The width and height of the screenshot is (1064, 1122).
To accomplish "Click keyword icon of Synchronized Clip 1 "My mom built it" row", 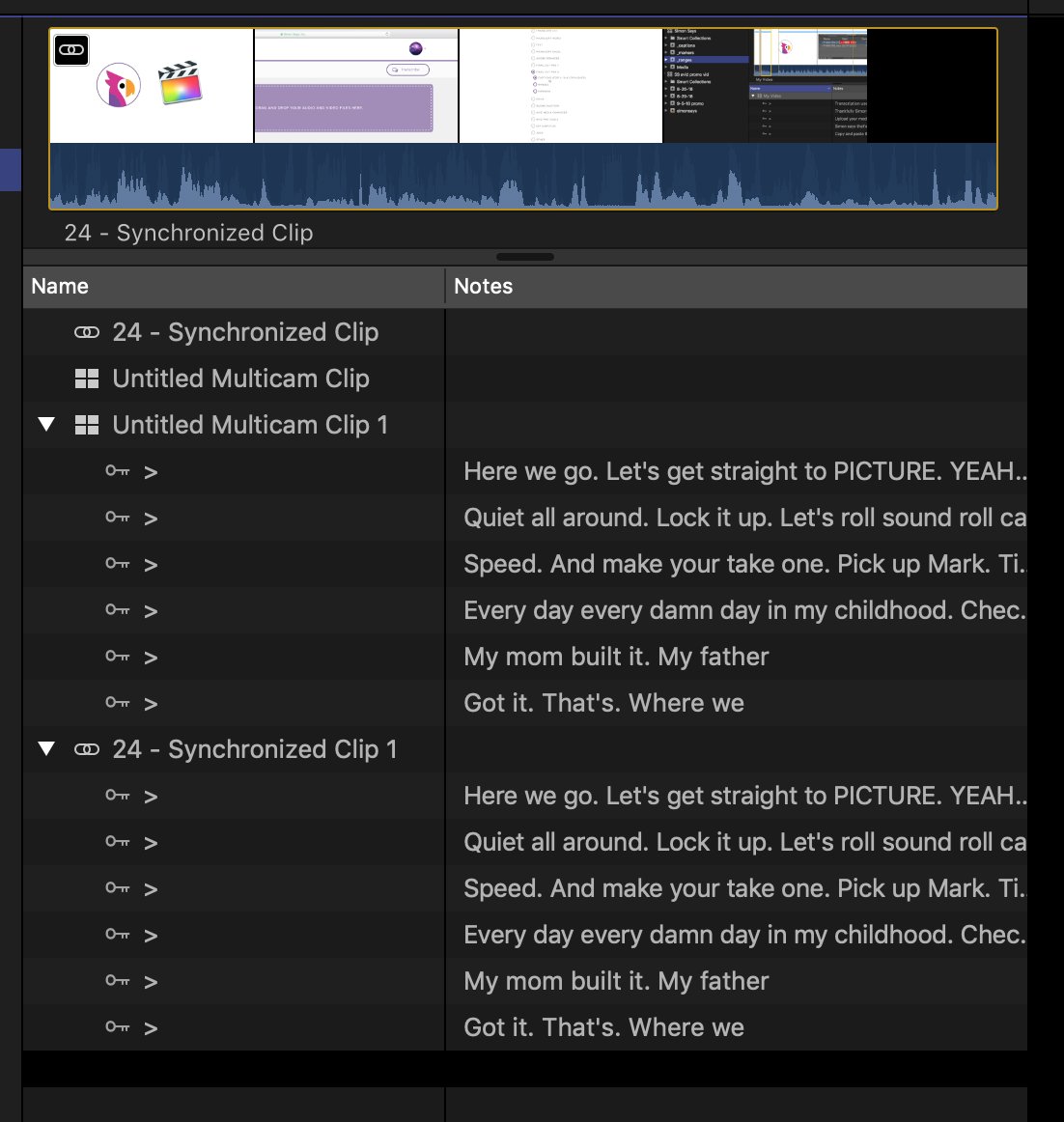I will (x=118, y=980).
